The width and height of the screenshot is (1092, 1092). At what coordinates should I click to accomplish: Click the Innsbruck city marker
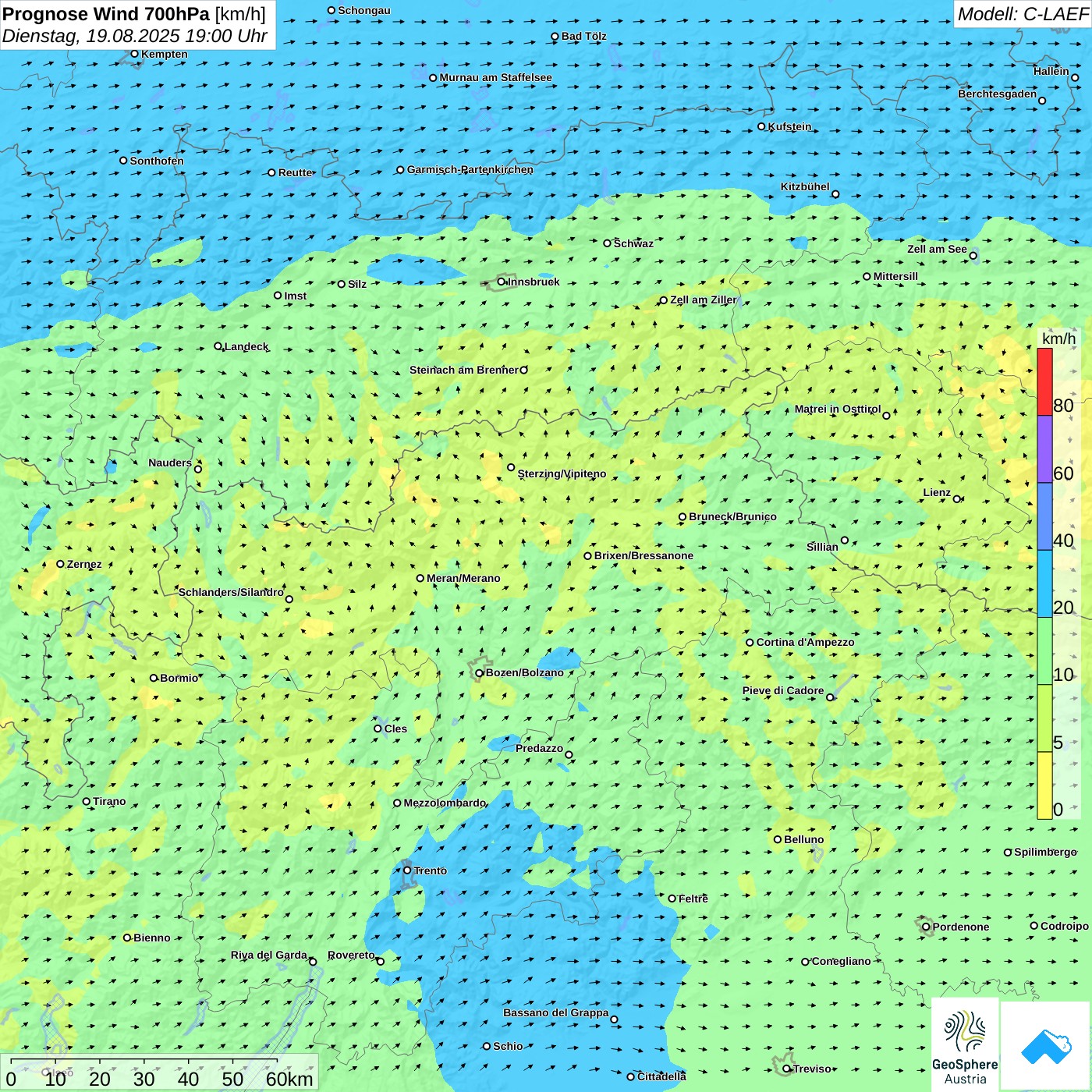[502, 282]
